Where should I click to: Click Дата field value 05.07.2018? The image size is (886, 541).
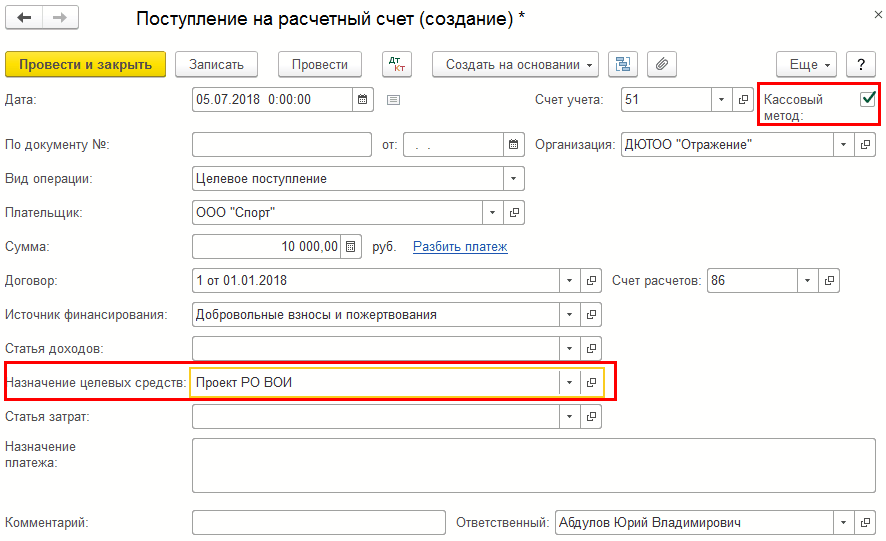click(x=272, y=99)
